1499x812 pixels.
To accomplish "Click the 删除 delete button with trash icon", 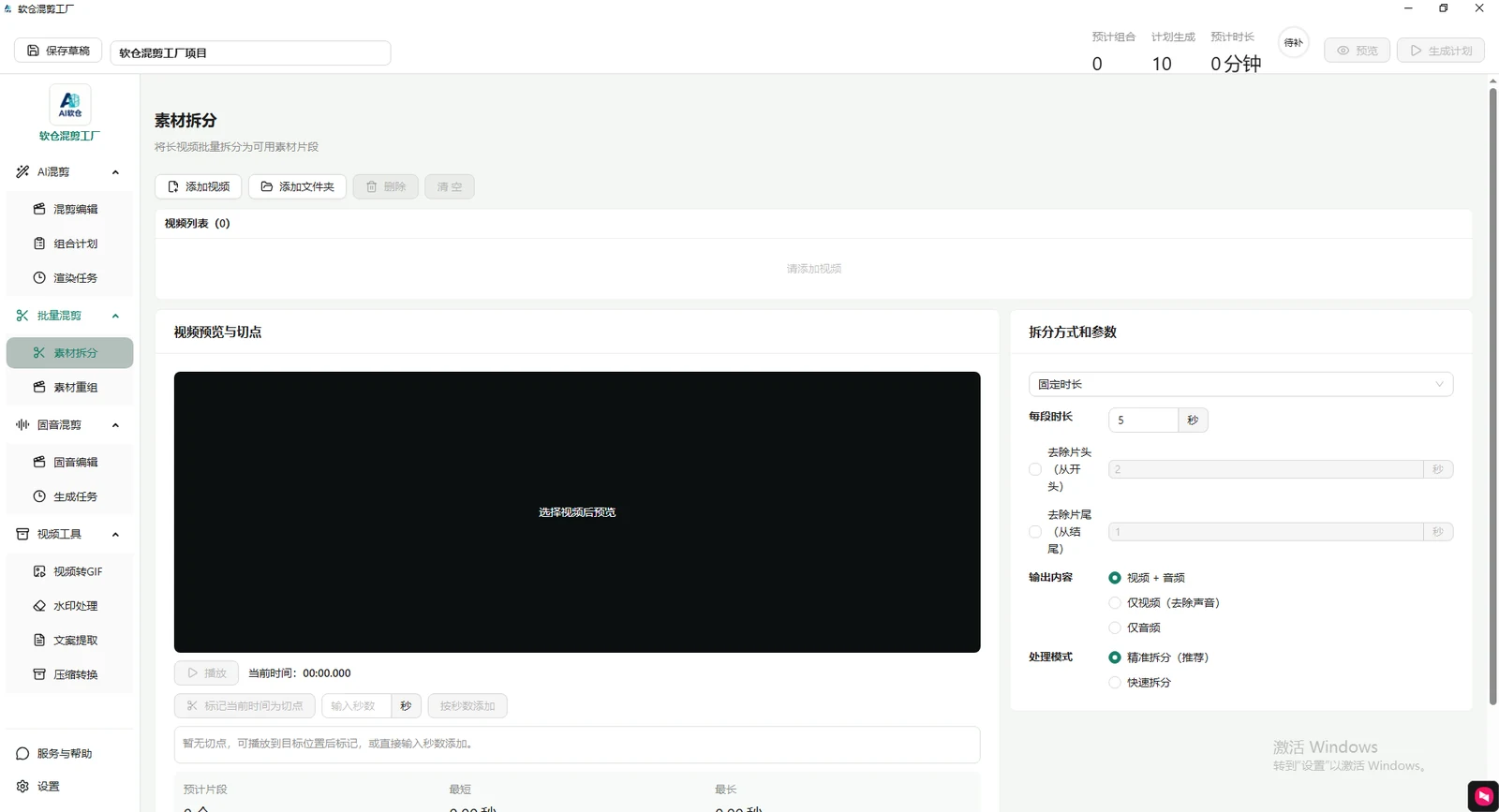I will click(385, 186).
